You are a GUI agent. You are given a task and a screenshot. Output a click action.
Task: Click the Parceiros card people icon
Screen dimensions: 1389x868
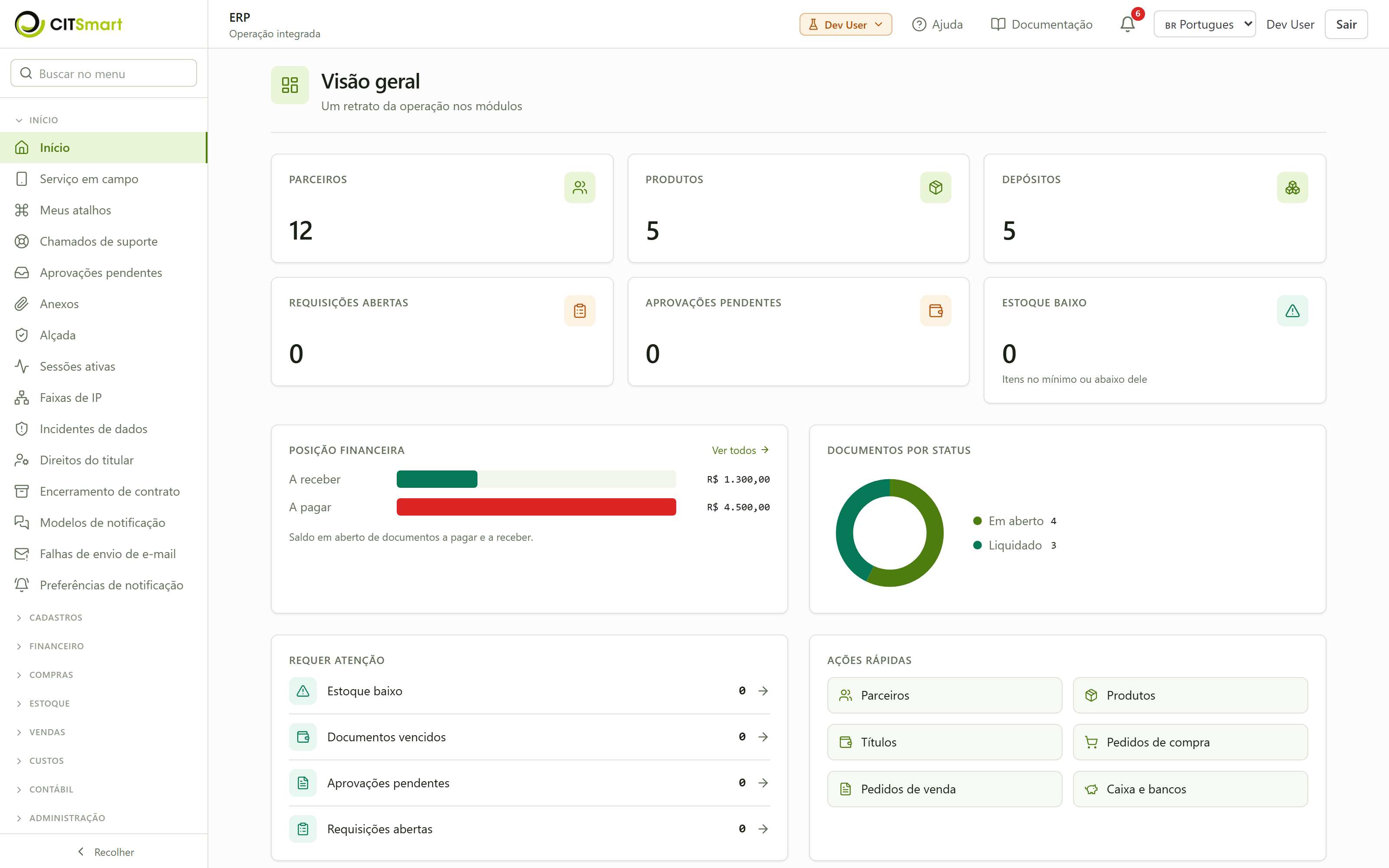pos(580,187)
